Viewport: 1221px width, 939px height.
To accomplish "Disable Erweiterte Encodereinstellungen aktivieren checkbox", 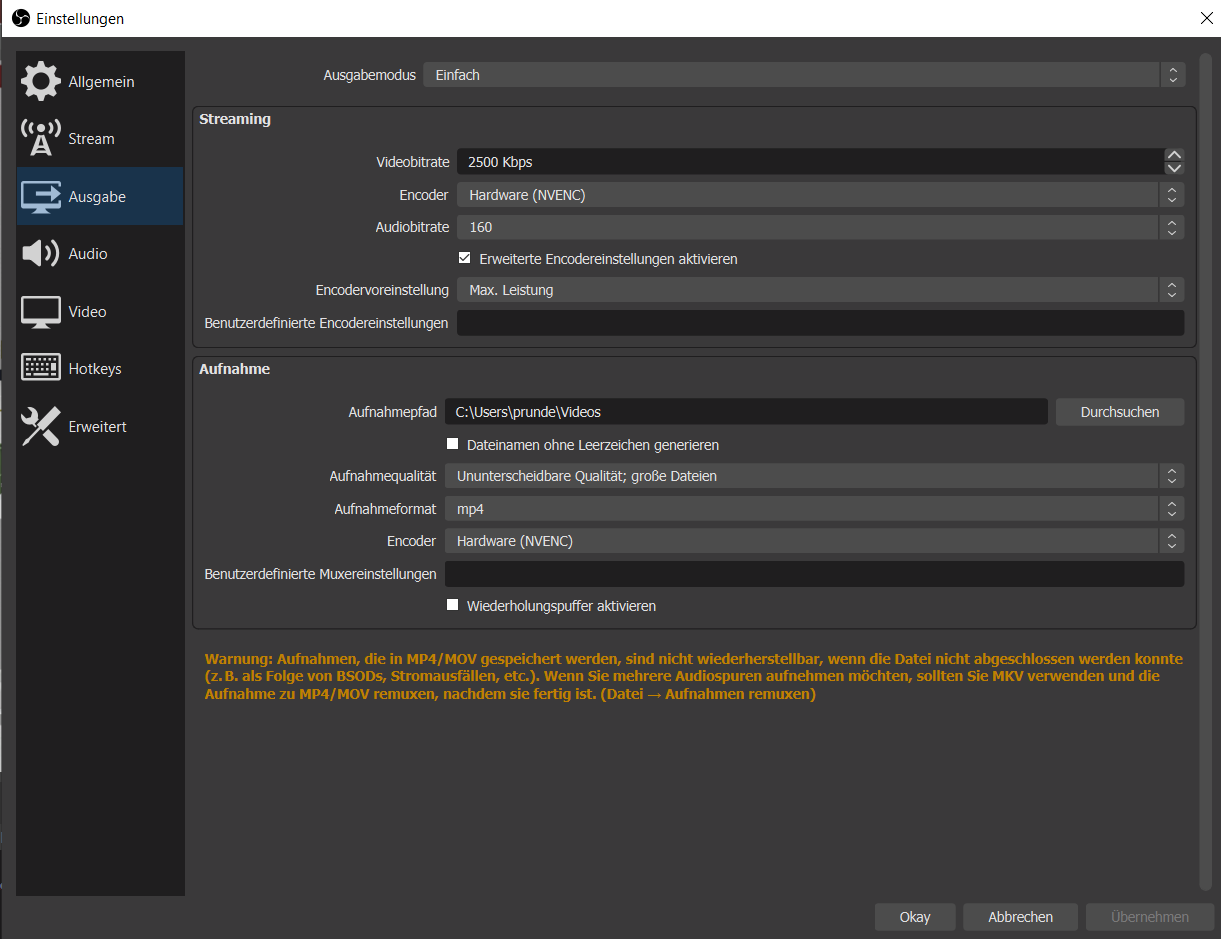I will tap(465, 258).
